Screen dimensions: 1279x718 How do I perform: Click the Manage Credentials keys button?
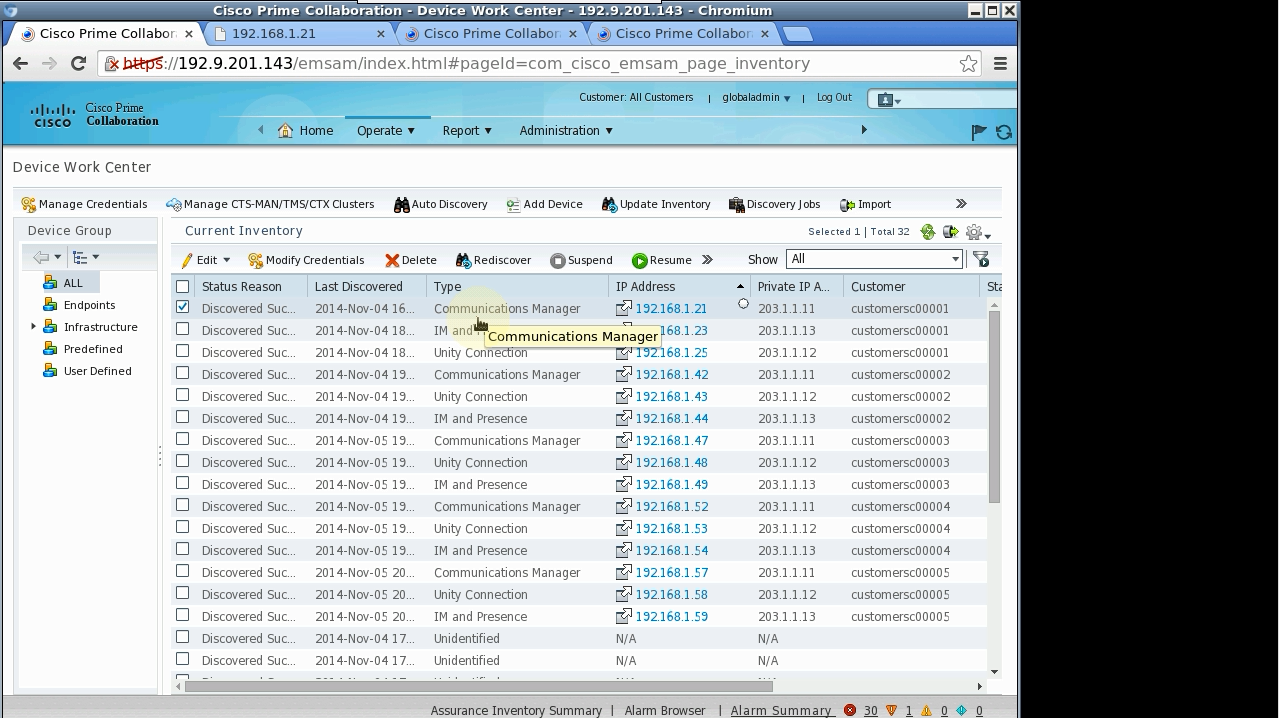tap(85, 204)
